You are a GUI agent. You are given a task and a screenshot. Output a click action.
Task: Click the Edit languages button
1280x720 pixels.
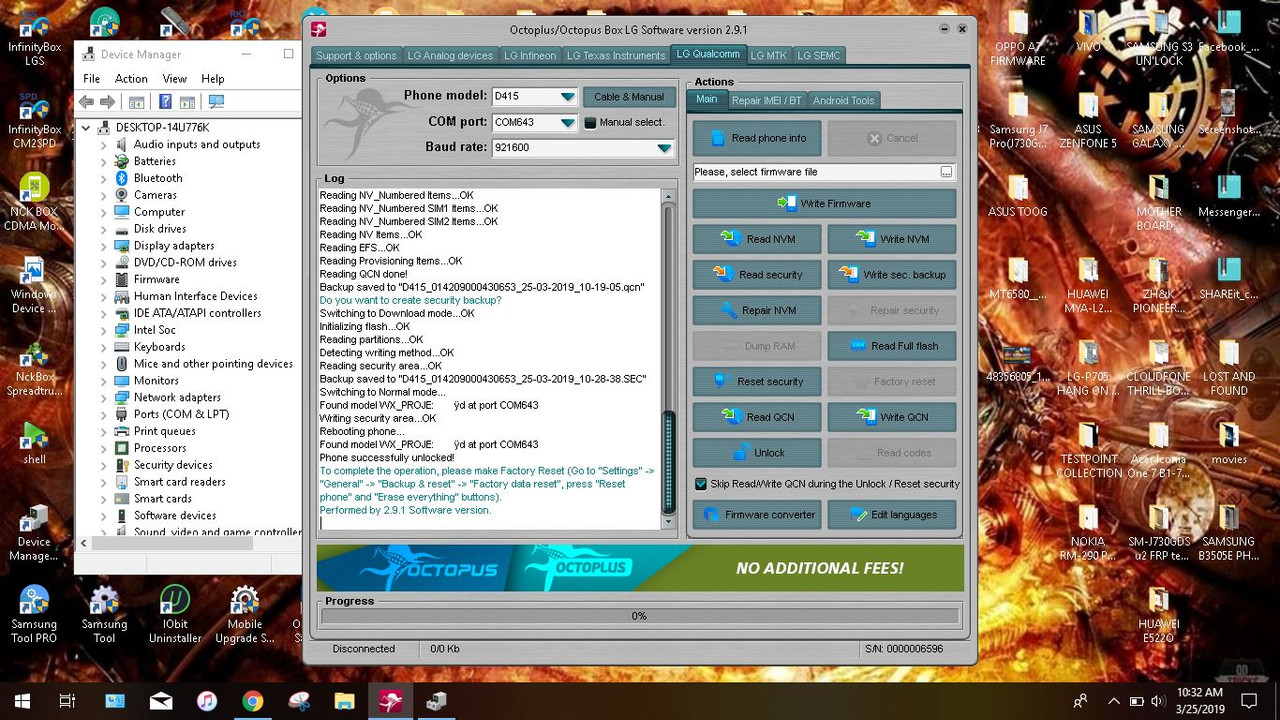892,515
